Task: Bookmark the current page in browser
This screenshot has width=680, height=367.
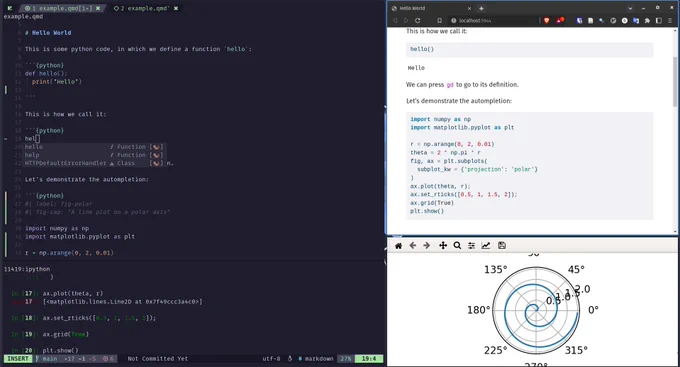Action: [x=439, y=20]
